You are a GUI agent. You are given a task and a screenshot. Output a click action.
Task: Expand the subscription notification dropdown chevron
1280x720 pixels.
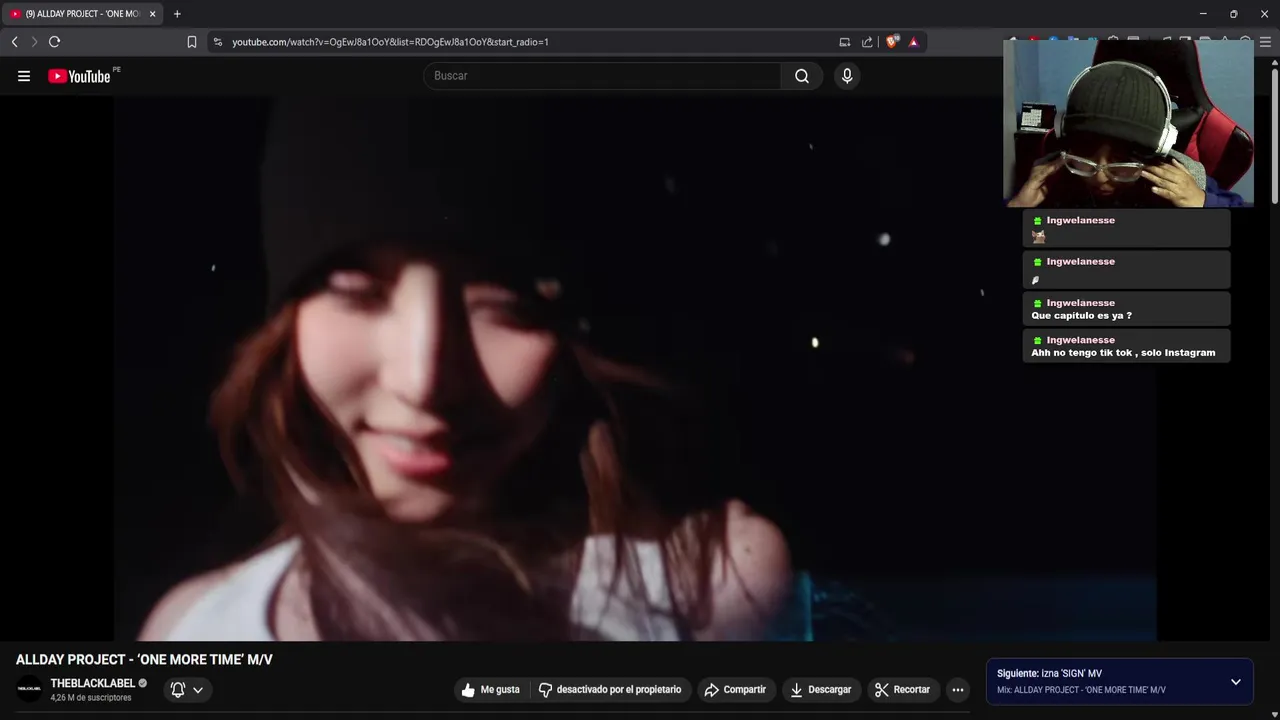coord(198,689)
